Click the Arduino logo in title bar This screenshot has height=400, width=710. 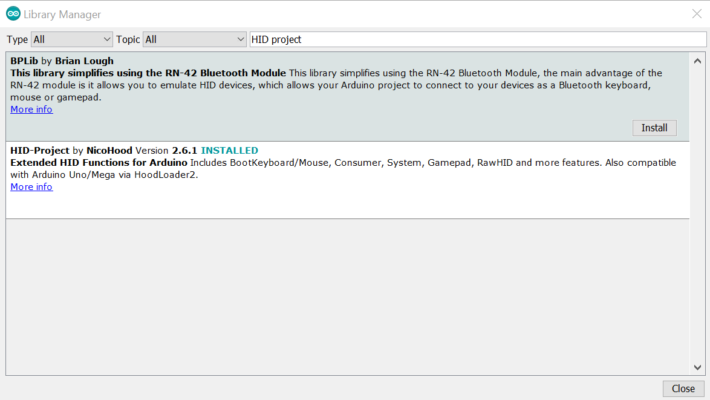(x=13, y=13)
